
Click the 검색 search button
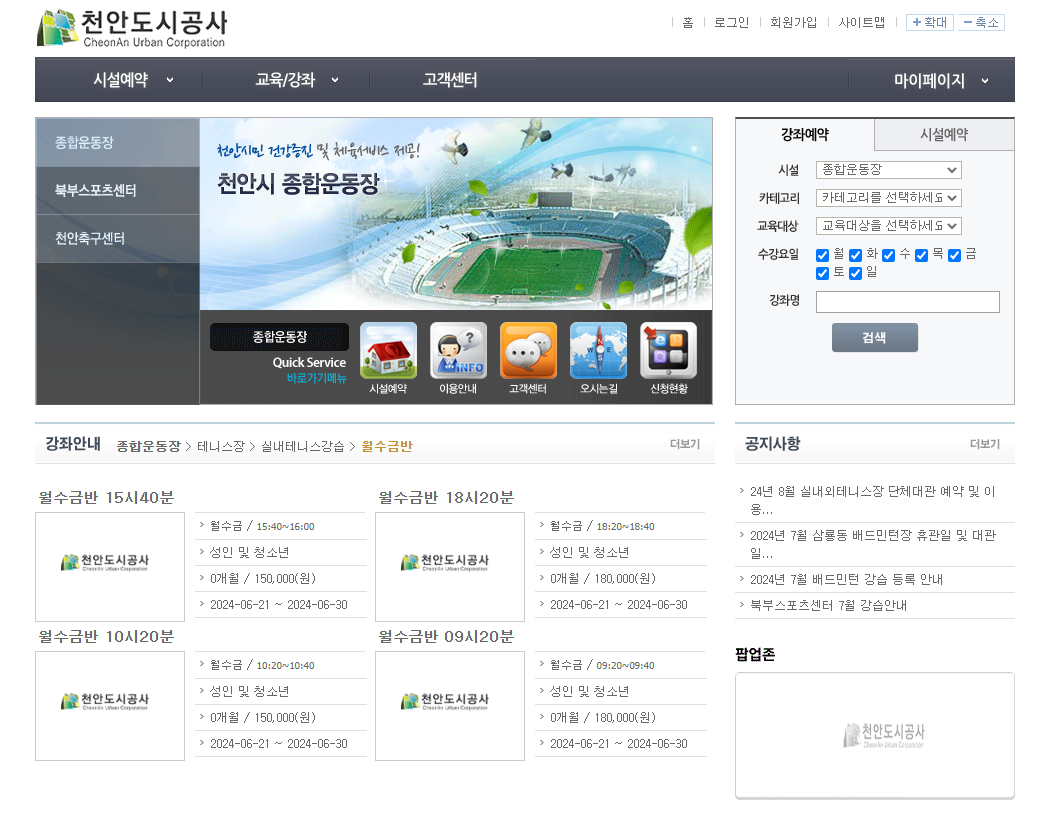pyautogui.click(x=875, y=338)
